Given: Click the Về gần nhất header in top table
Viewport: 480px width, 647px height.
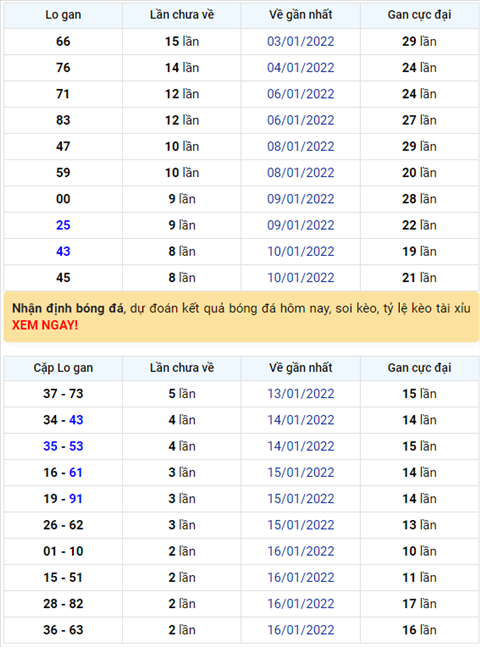Looking at the screenshot, I should (300, 15).
